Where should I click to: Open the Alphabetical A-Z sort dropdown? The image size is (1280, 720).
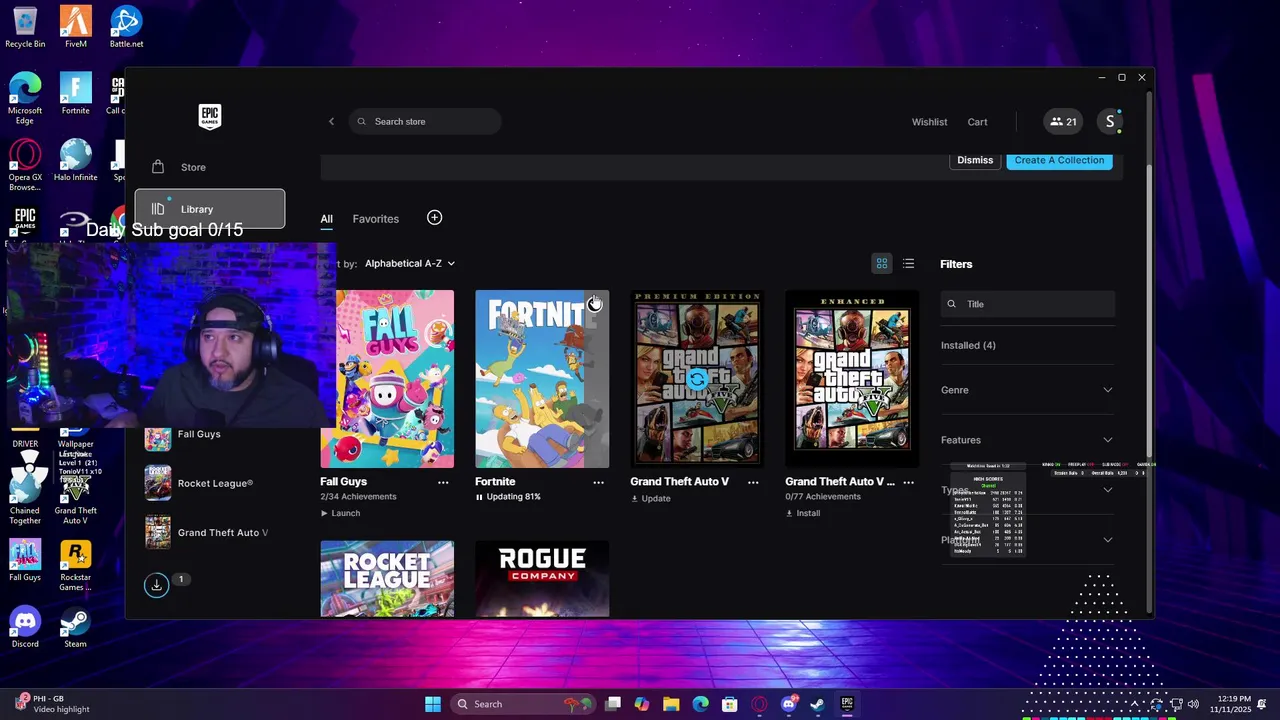(410, 264)
